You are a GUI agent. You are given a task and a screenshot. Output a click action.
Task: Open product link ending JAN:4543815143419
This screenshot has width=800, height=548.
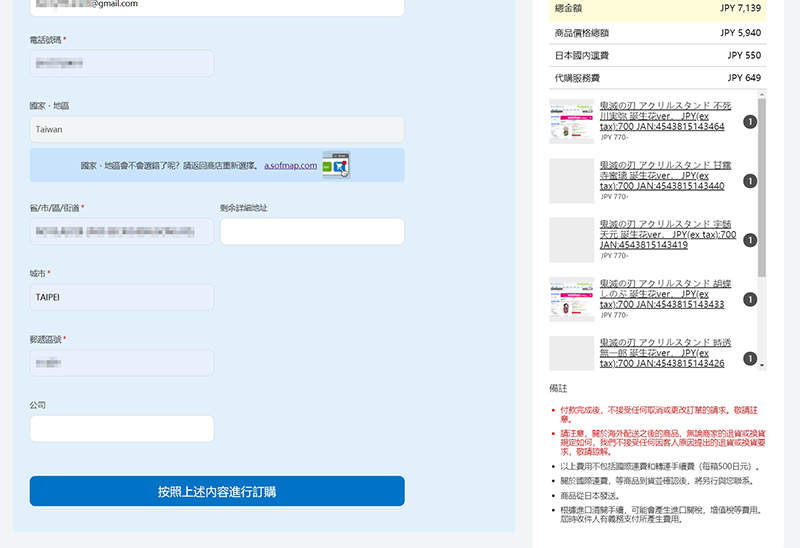[668, 234]
